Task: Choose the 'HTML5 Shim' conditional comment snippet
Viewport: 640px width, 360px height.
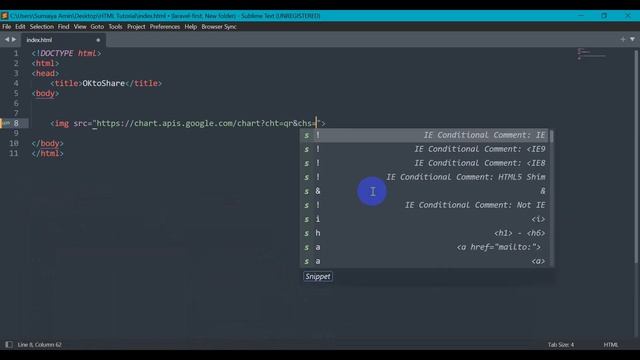Action: [425, 177]
